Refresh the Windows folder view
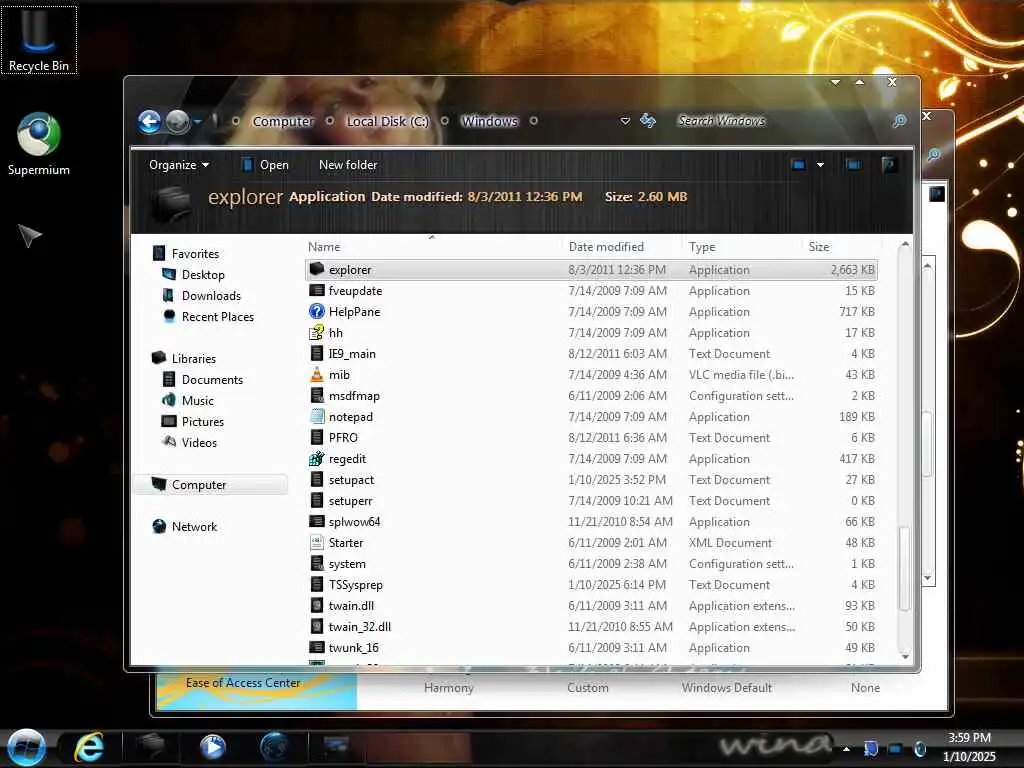 point(648,121)
